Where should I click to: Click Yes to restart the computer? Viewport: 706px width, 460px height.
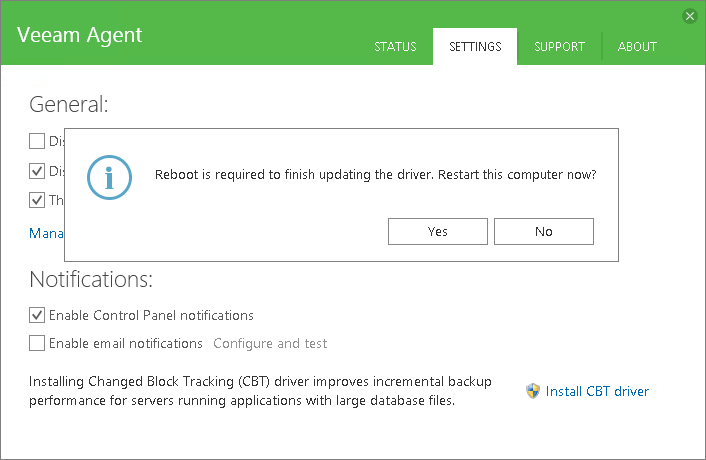coord(438,231)
